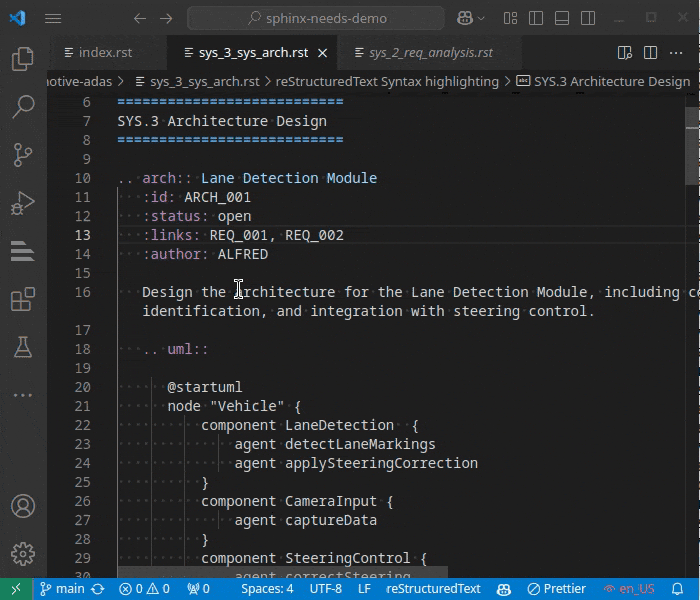Image resolution: width=700 pixels, height=600 pixels.
Task: Open Copilot chat icon in title bar
Action: point(465,18)
